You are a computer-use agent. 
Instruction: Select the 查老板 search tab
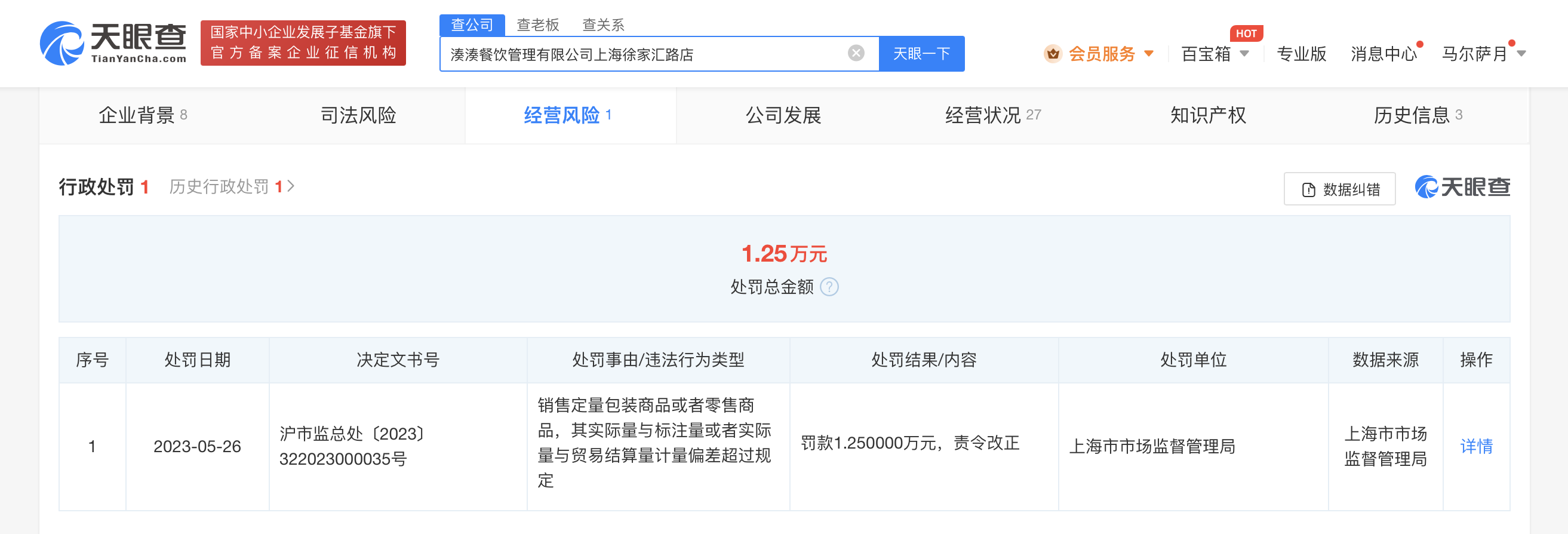tap(537, 25)
